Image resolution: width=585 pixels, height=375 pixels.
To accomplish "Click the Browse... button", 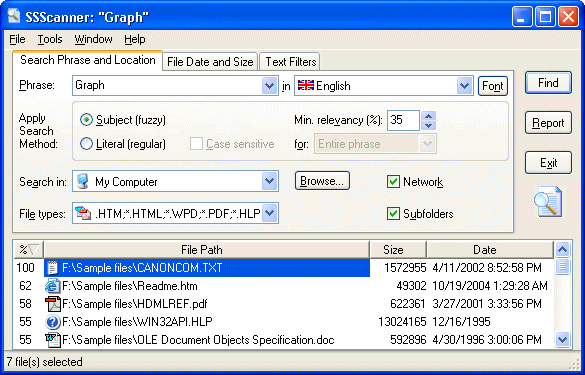I will (322, 181).
